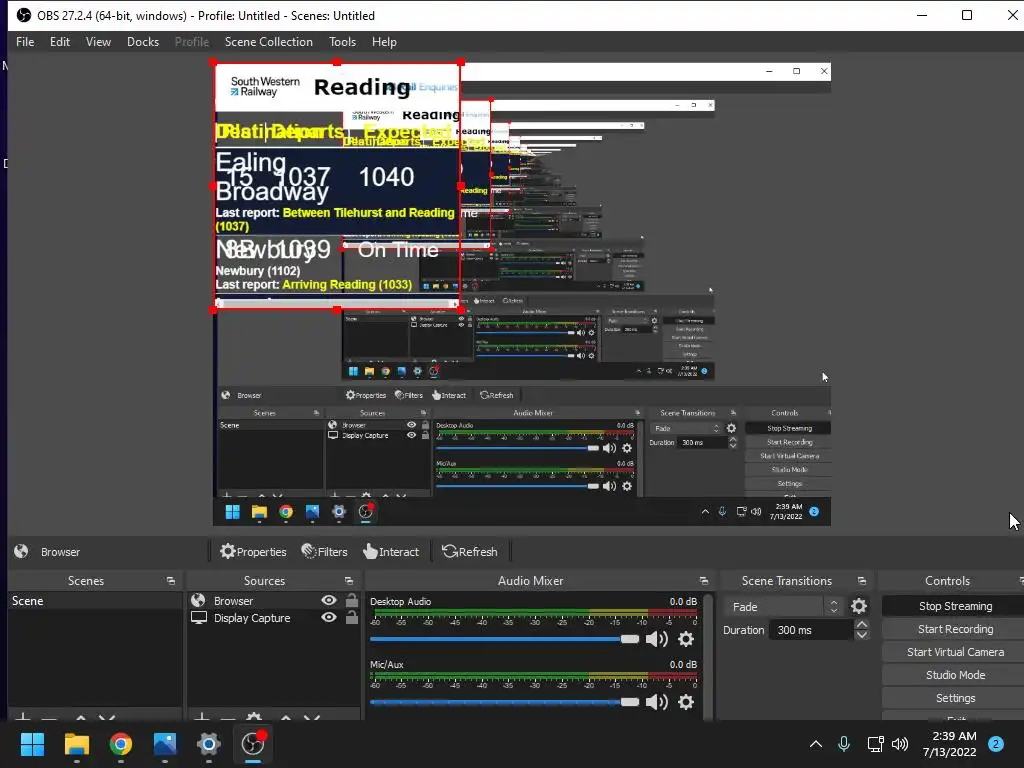The width and height of the screenshot is (1024, 768).
Task: Start Virtual Camera
Action: 955,652
